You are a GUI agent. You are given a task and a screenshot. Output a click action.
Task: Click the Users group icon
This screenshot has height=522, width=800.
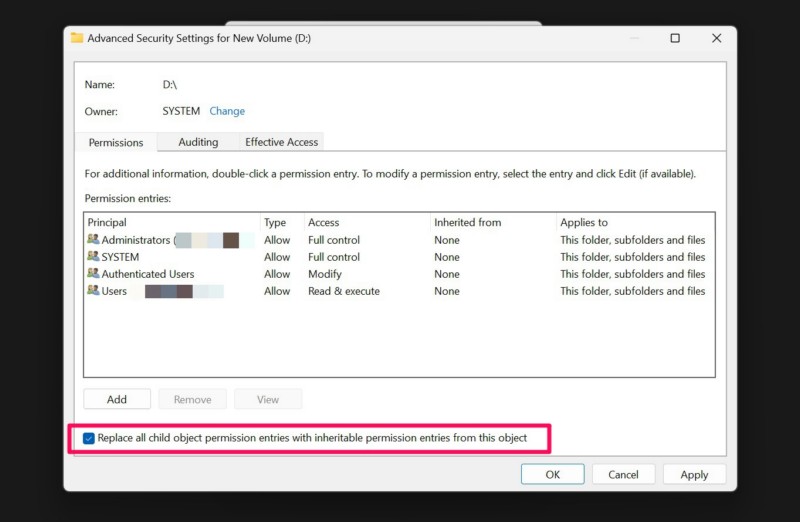pyautogui.click(x=93, y=291)
